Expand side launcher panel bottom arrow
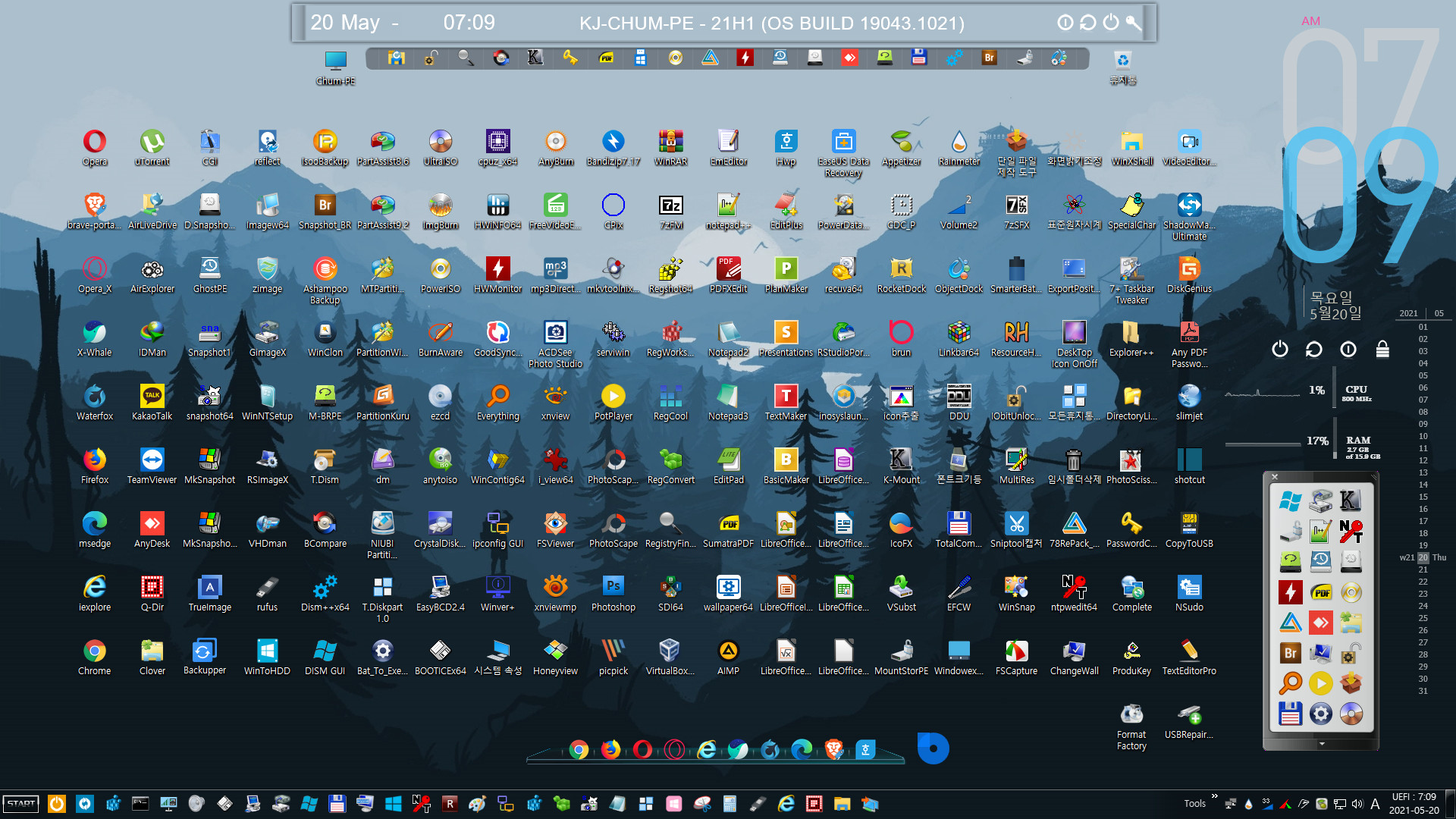 point(1322,744)
